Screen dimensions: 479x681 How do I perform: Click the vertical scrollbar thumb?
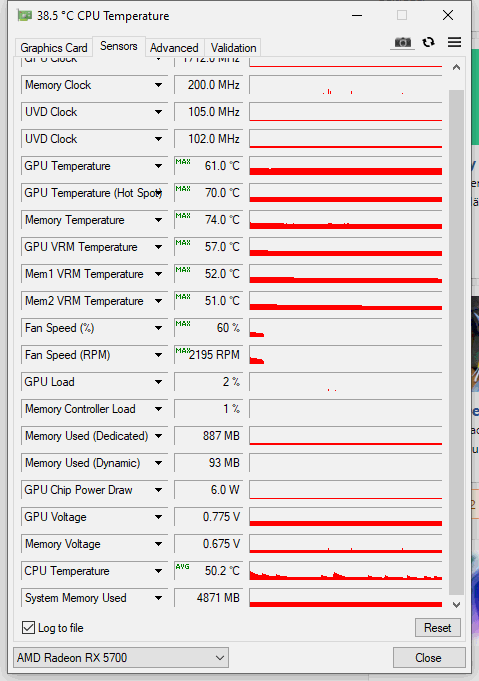[456, 342]
